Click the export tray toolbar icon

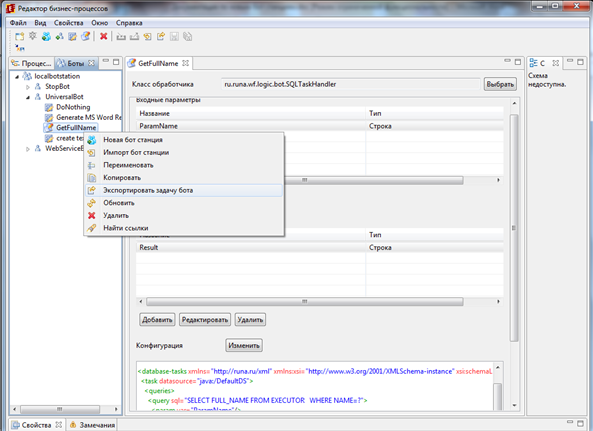pos(134,36)
